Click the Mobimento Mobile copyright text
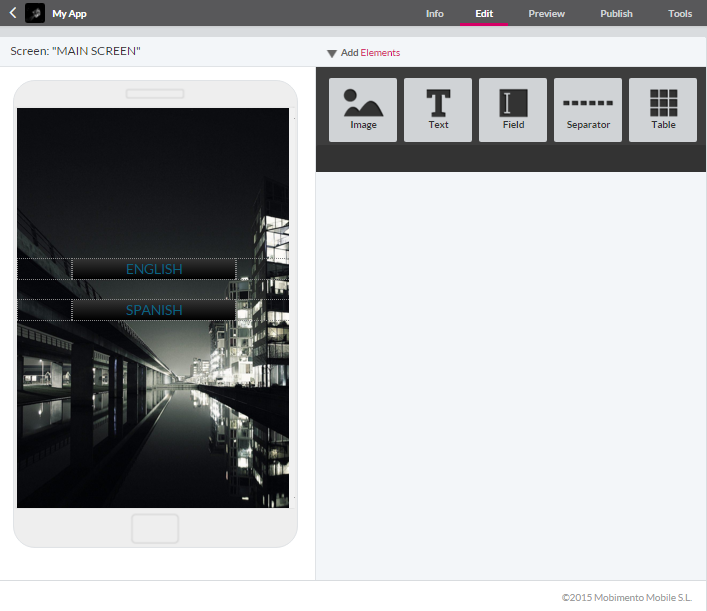 [x=627, y=597]
